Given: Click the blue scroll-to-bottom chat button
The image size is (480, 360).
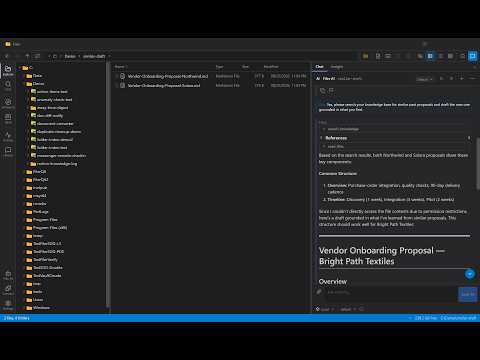Looking at the screenshot, I should tap(470, 274).
